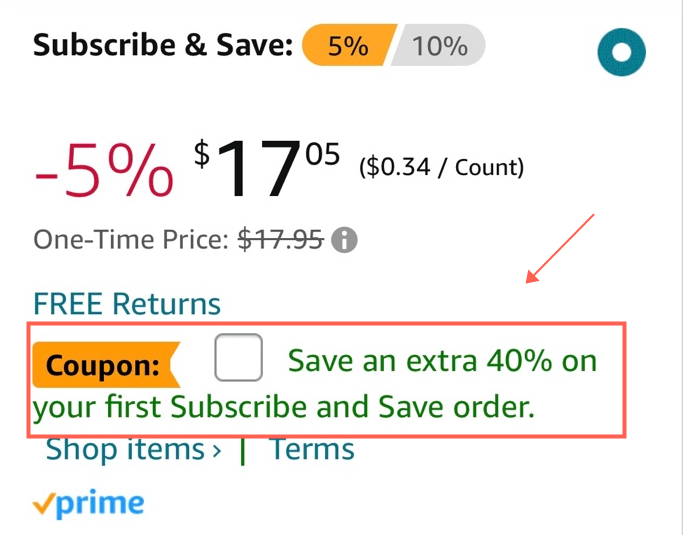Open the Shop items link
Image resolution: width=683 pixels, height=535 pixels.
pos(127,450)
